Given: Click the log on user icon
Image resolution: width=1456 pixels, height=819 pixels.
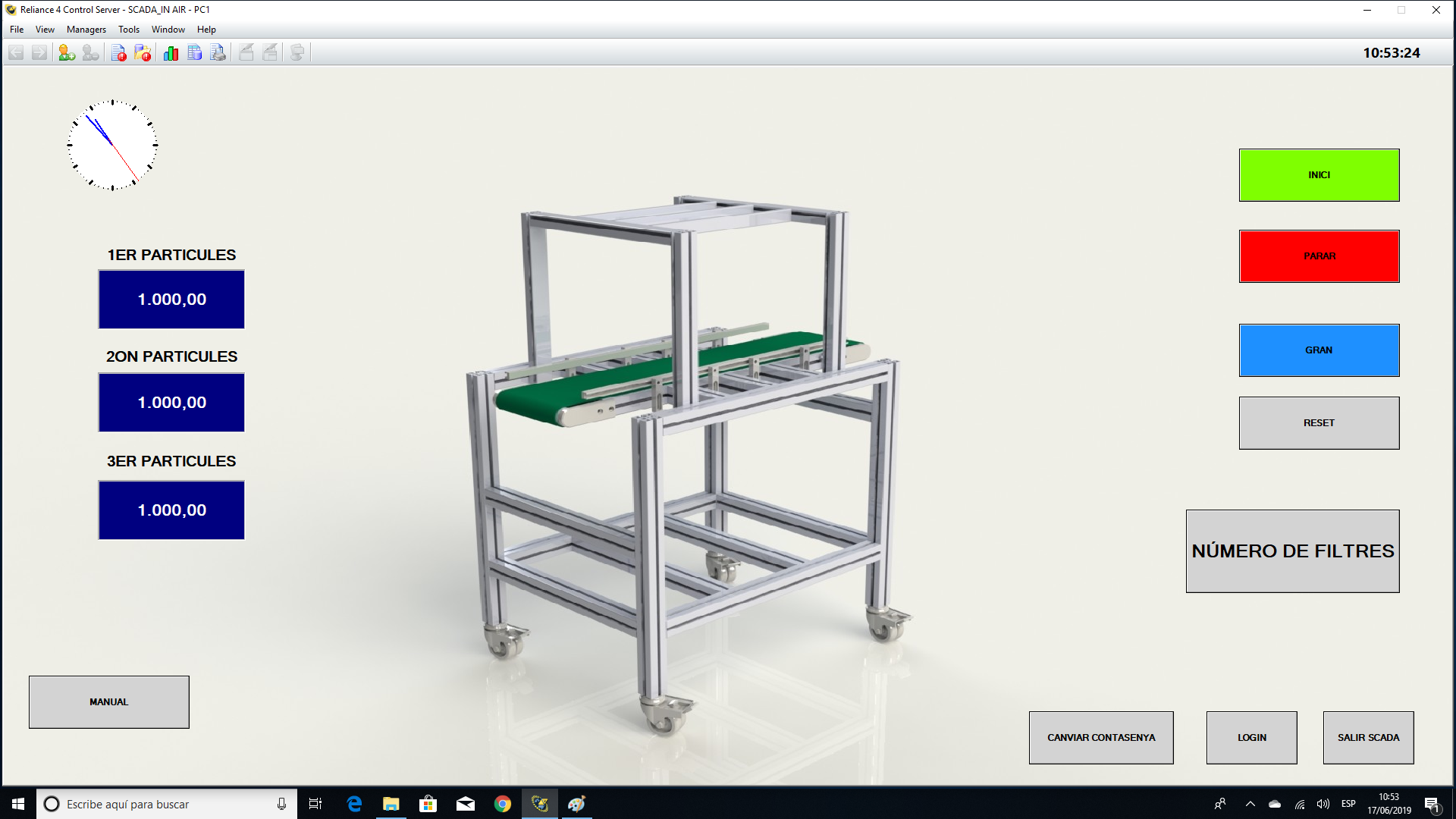Looking at the screenshot, I should coord(67,52).
